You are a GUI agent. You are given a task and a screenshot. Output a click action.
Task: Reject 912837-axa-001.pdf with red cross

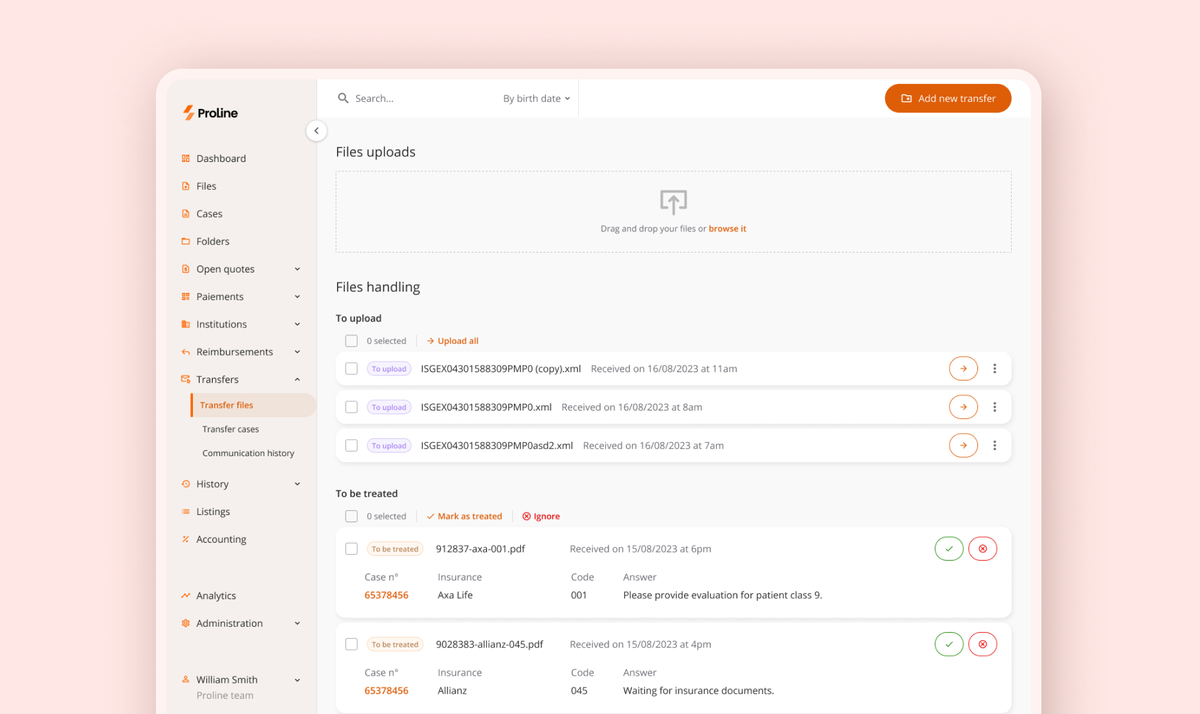[x=983, y=548]
